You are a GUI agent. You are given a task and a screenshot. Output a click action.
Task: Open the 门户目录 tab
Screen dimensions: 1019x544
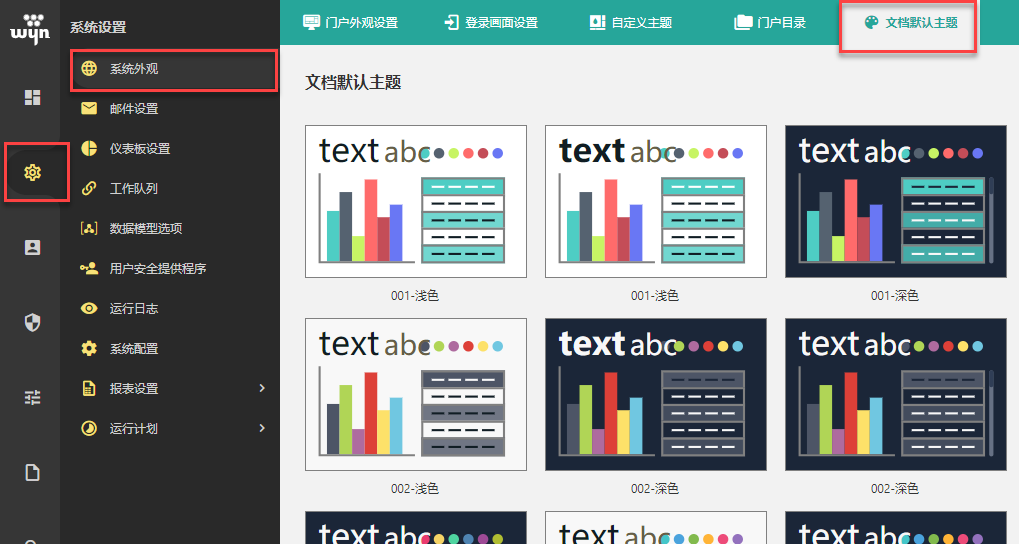coord(770,22)
